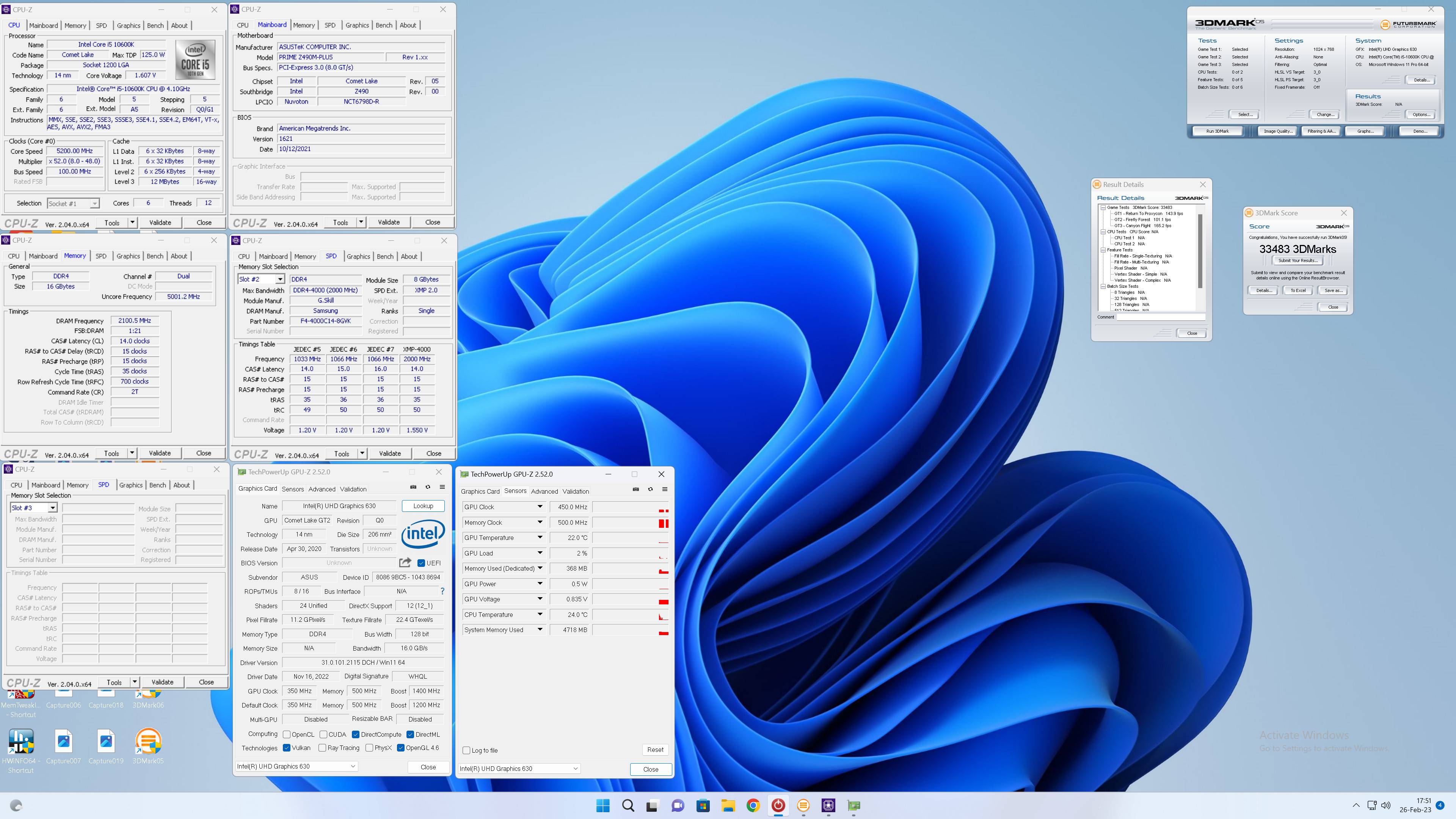
Task: Open Validation tab in GPU-Z Graphics Card window
Action: [353, 489]
